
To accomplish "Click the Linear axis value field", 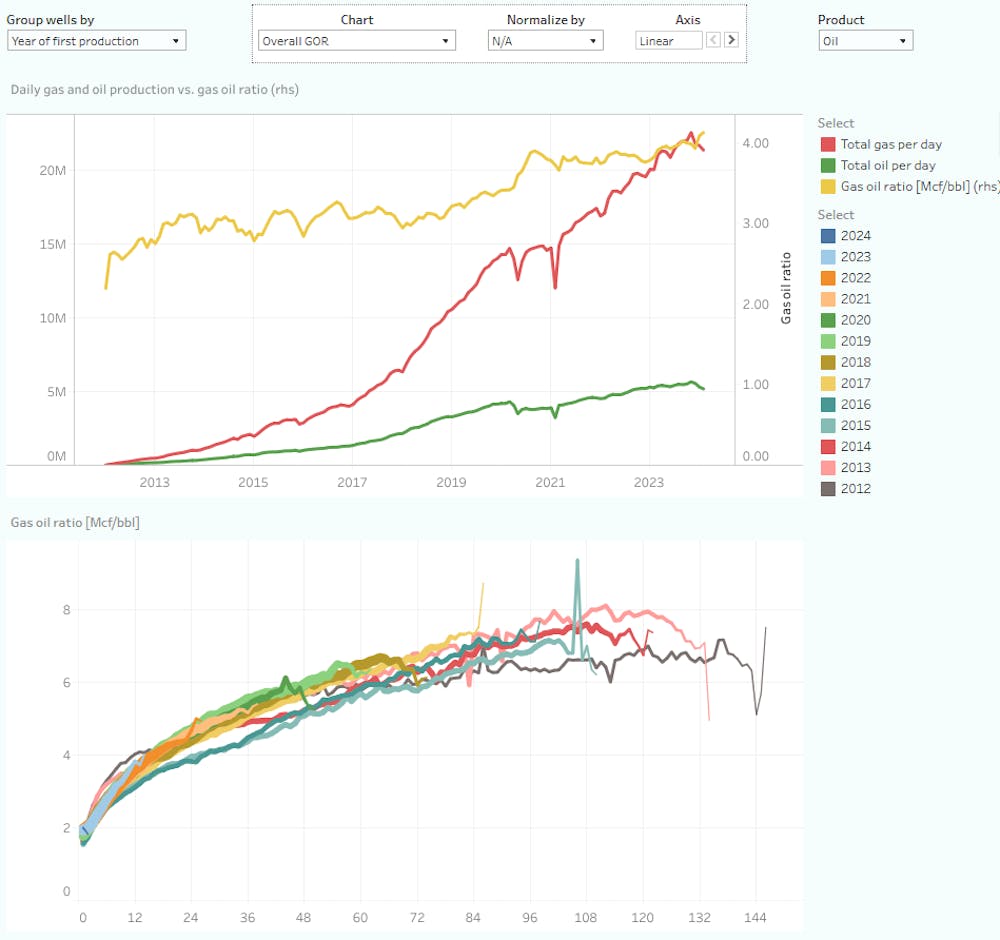I will (x=668, y=41).
